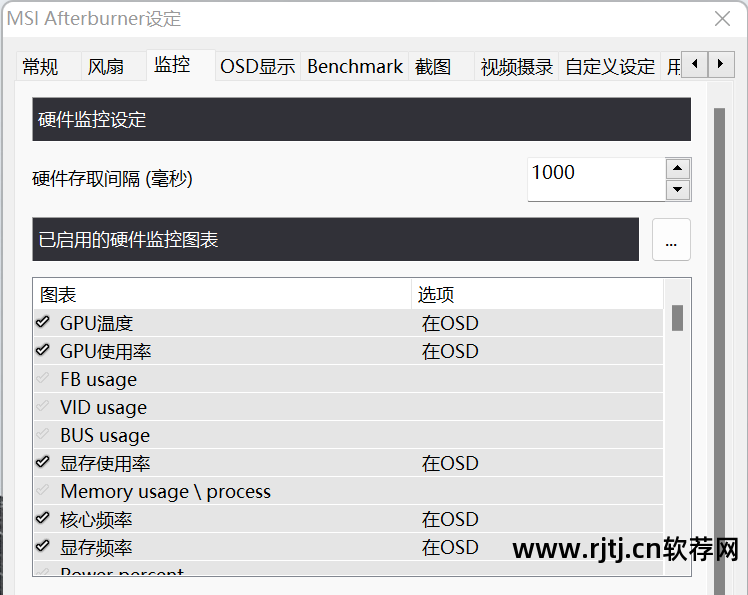Select the BUS usage row label
748x595 pixels.
point(105,436)
